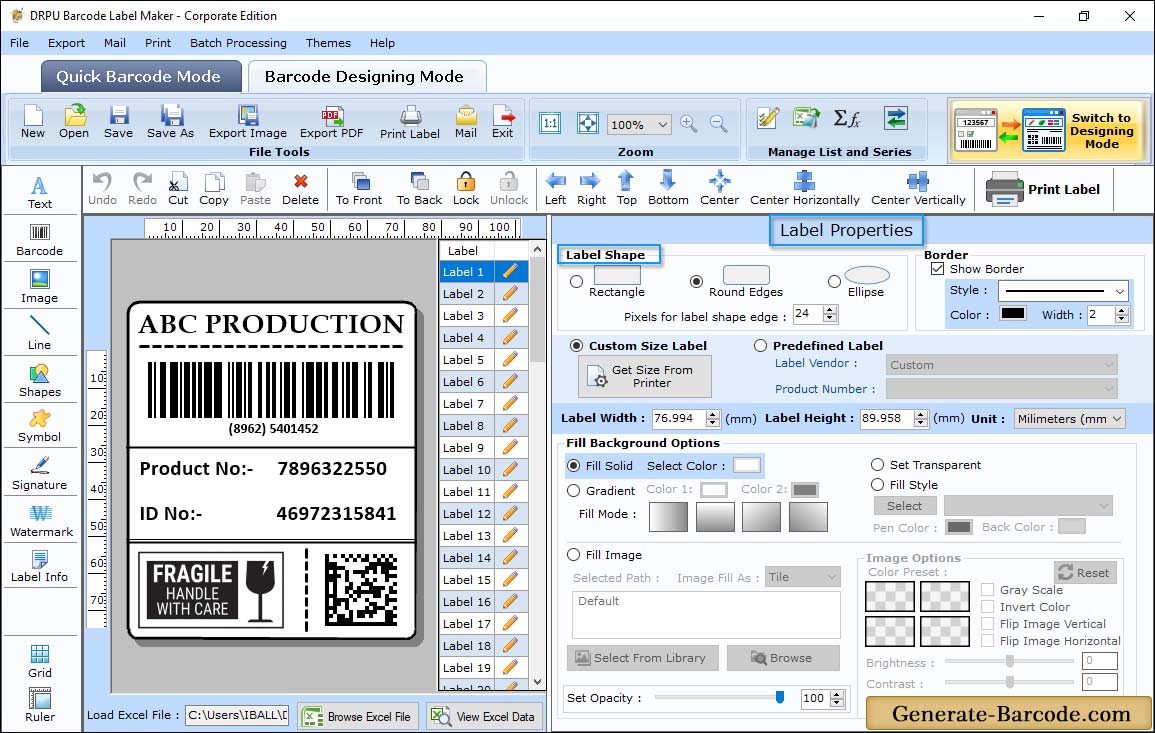Select the Signature tool
The height and width of the screenshot is (733, 1155).
(x=40, y=474)
